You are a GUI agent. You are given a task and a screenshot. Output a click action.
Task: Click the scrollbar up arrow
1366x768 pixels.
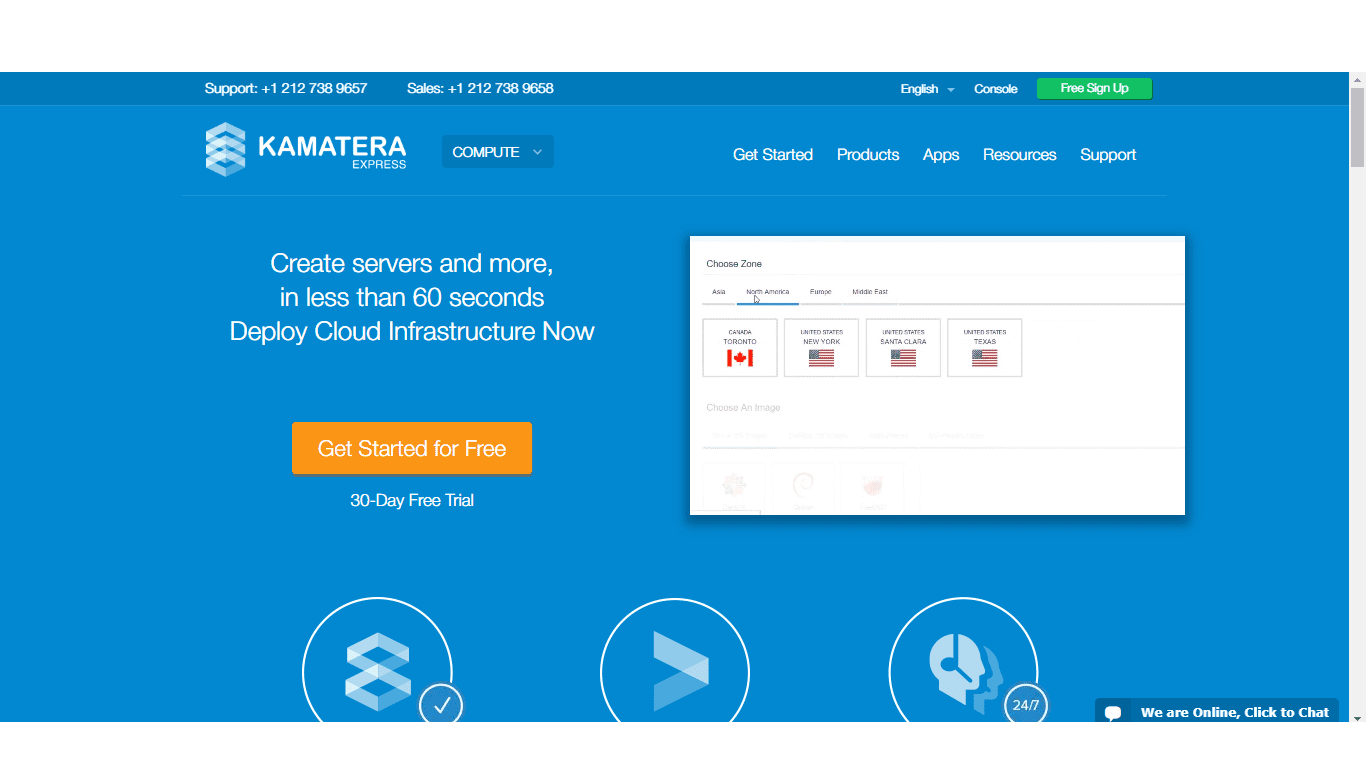[x=1357, y=79]
